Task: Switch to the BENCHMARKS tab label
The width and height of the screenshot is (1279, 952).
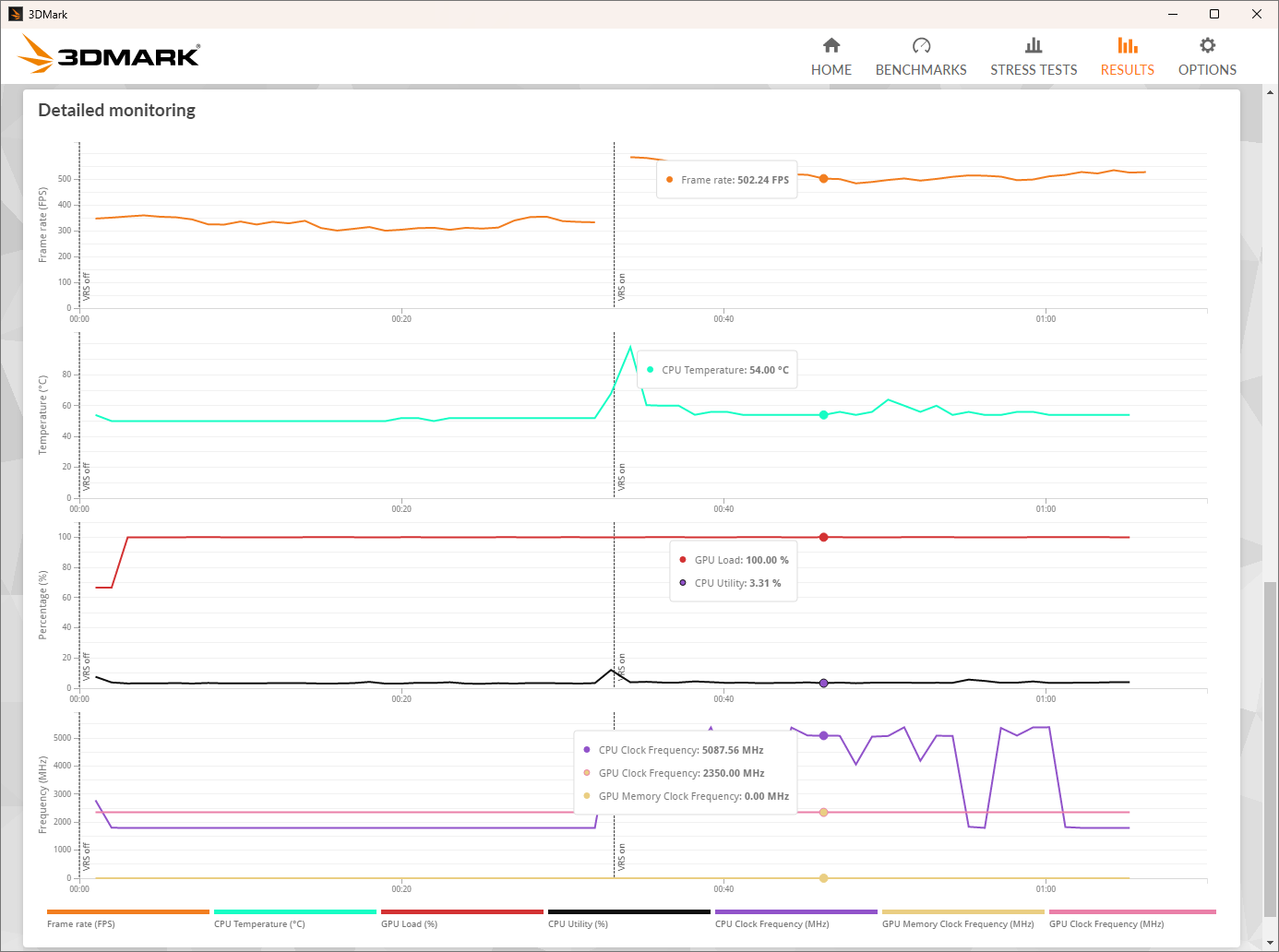Action: [921, 70]
